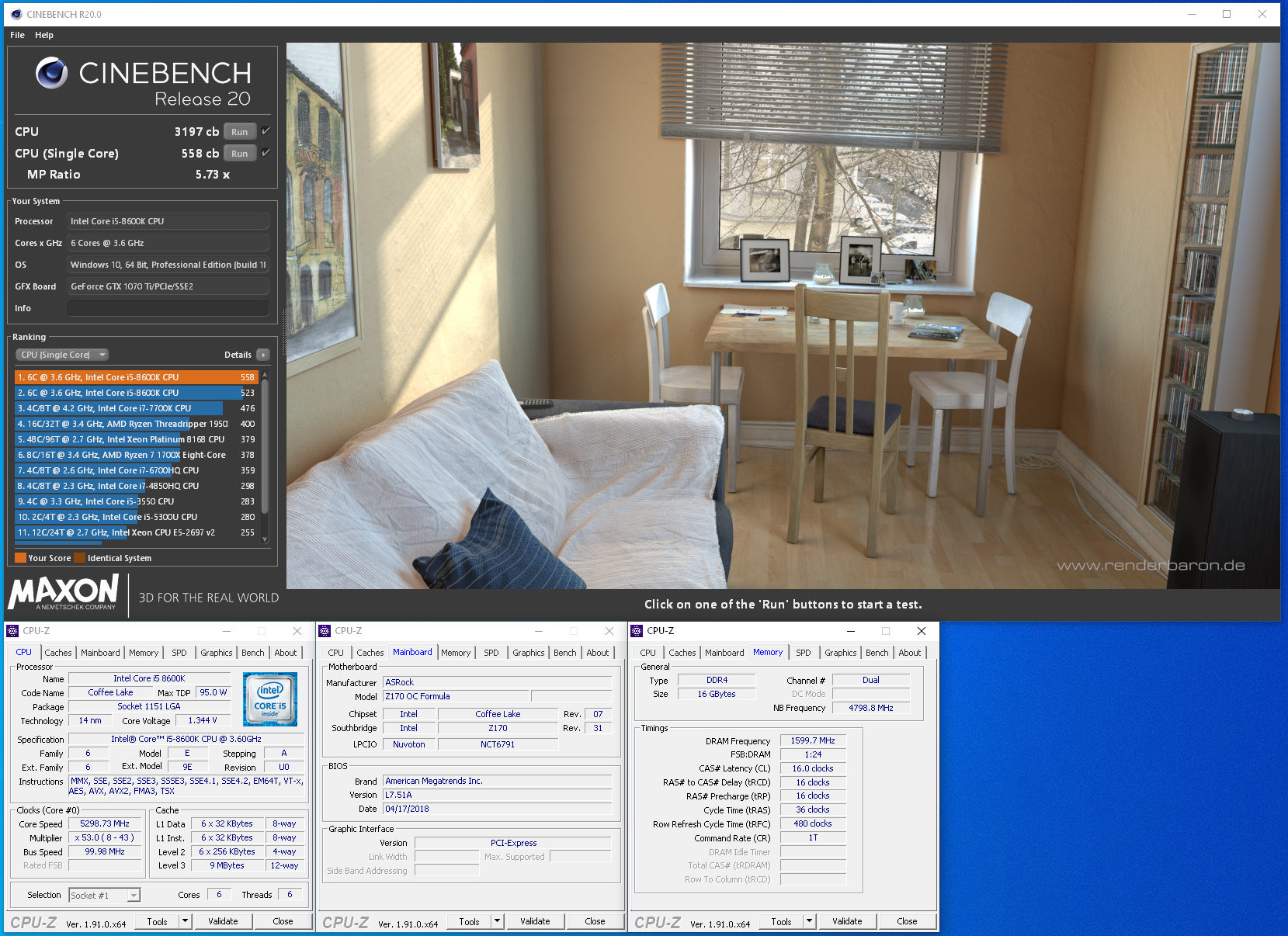
Task: Open the Socket #1 selection dropdown
Action: (105, 895)
